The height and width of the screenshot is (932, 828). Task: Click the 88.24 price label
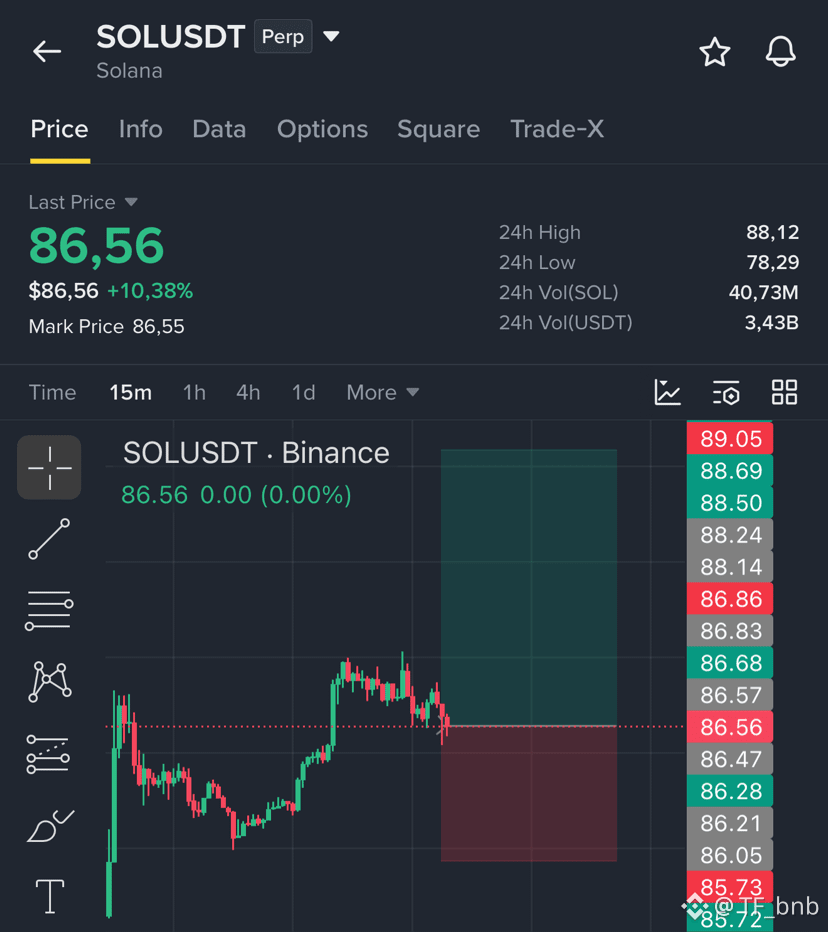[730, 535]
